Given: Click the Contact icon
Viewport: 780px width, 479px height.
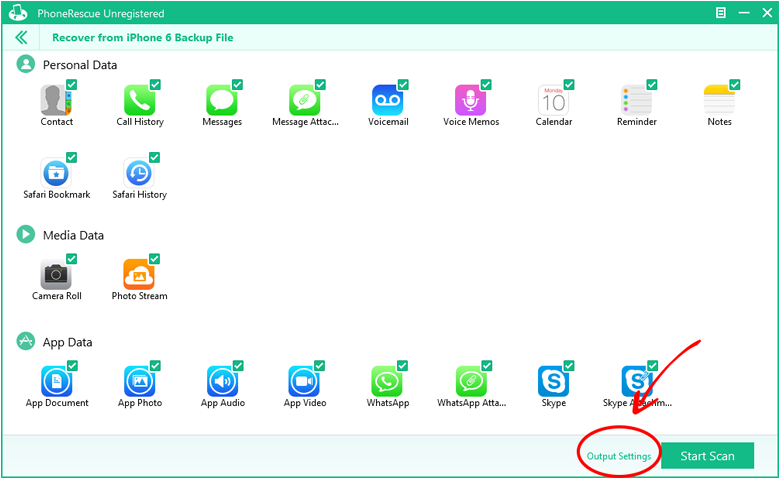Looking at the screenshot, I should click(x=54, y=100).
